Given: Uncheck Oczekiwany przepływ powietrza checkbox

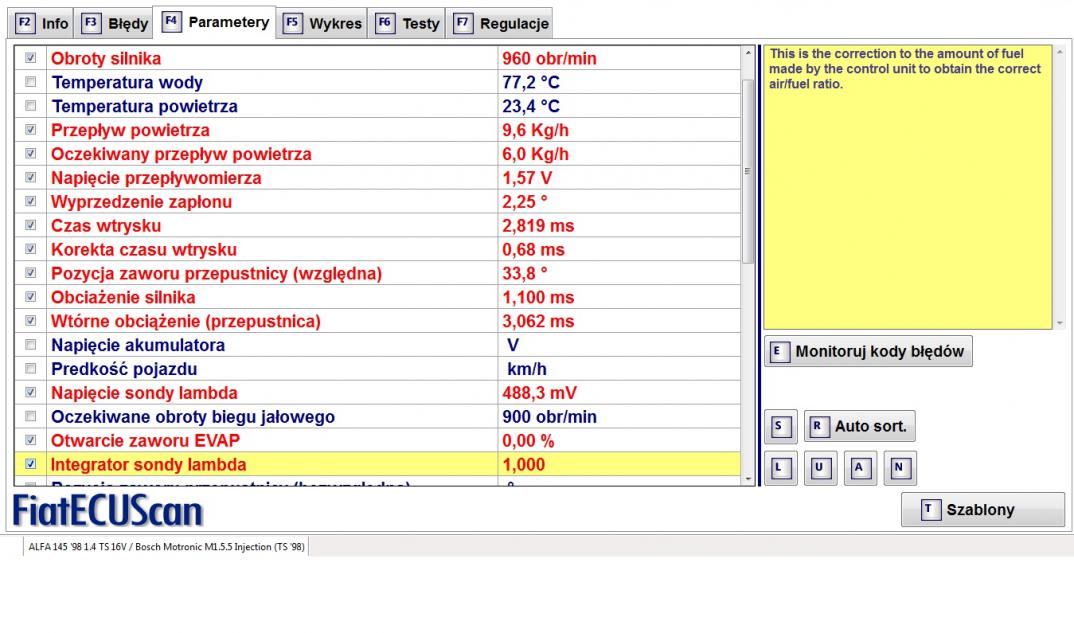Looking at the screenshot, I should 31,153.
